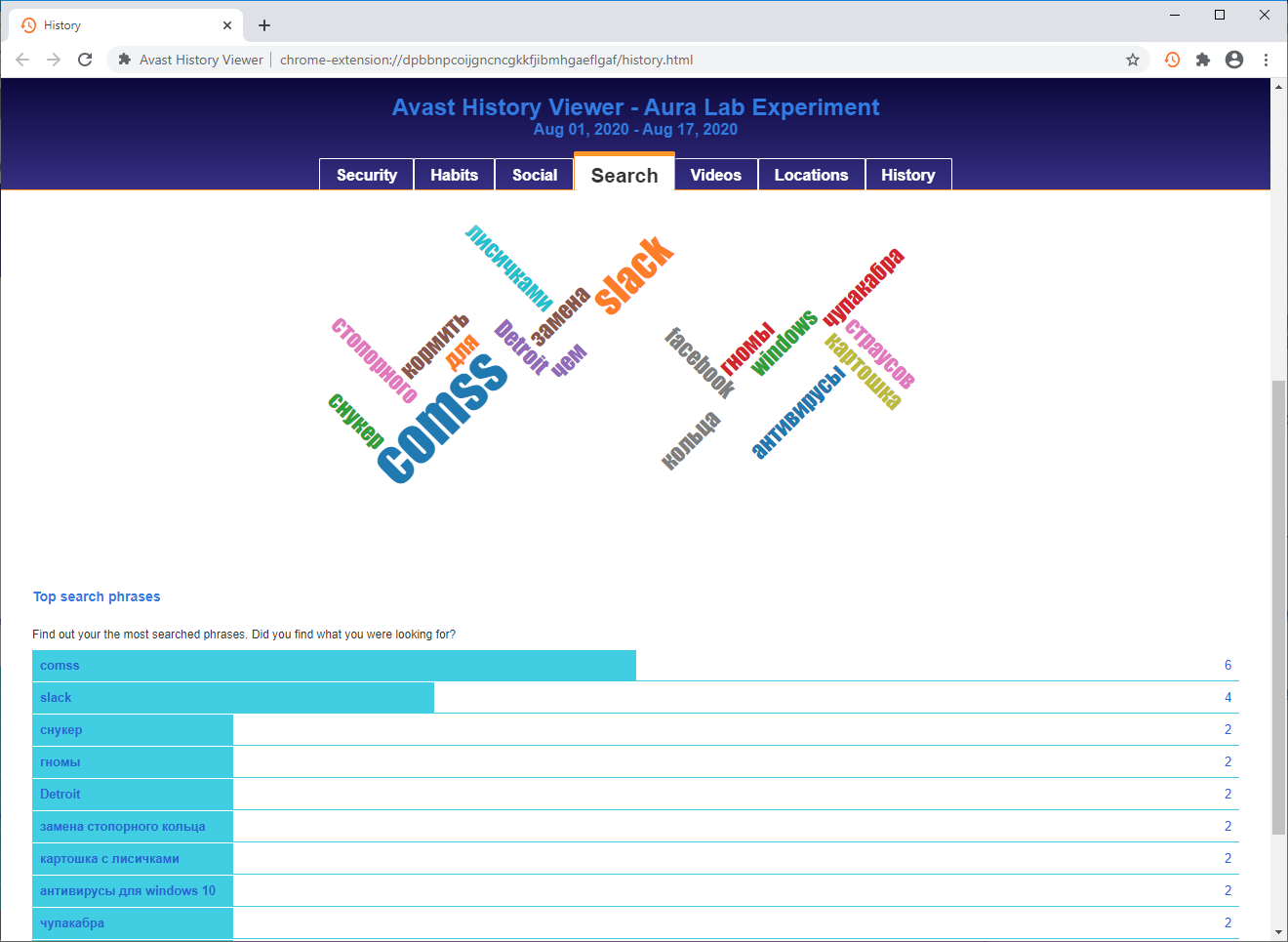Click the extension puzzle icon in address bar
Screen dimensions: 1288x942
(x=125, y=60)
